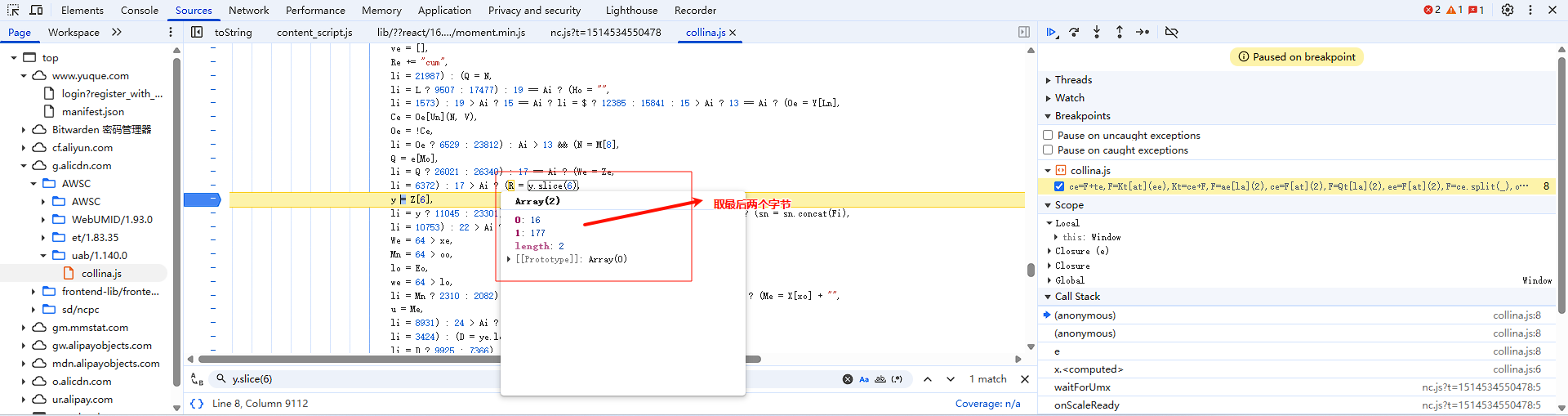Screen dimensions: 1568x416
Task: Collapse the Call Stack section
Action: click(1048, 297)
